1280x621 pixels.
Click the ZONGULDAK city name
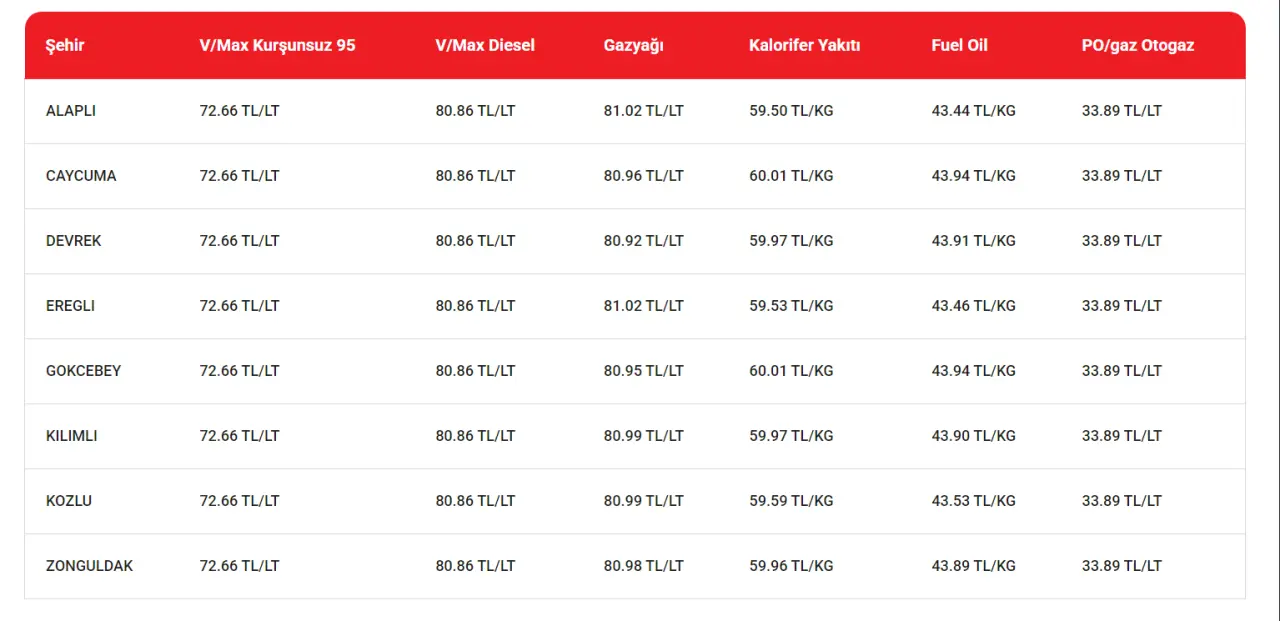(x=90, y=566)
